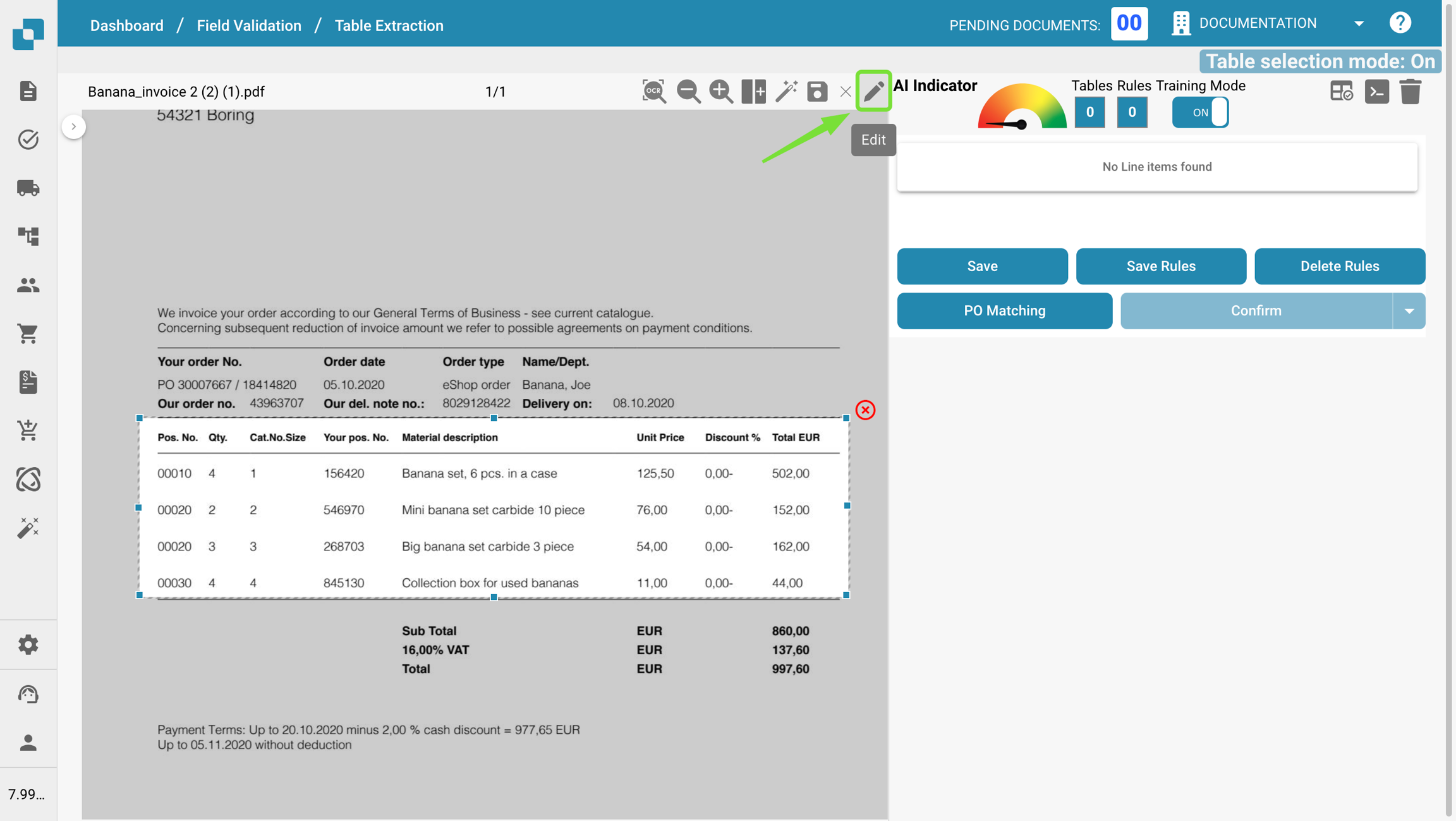
Task: Zoom out of the invoice document
Action: click(688, 92)
